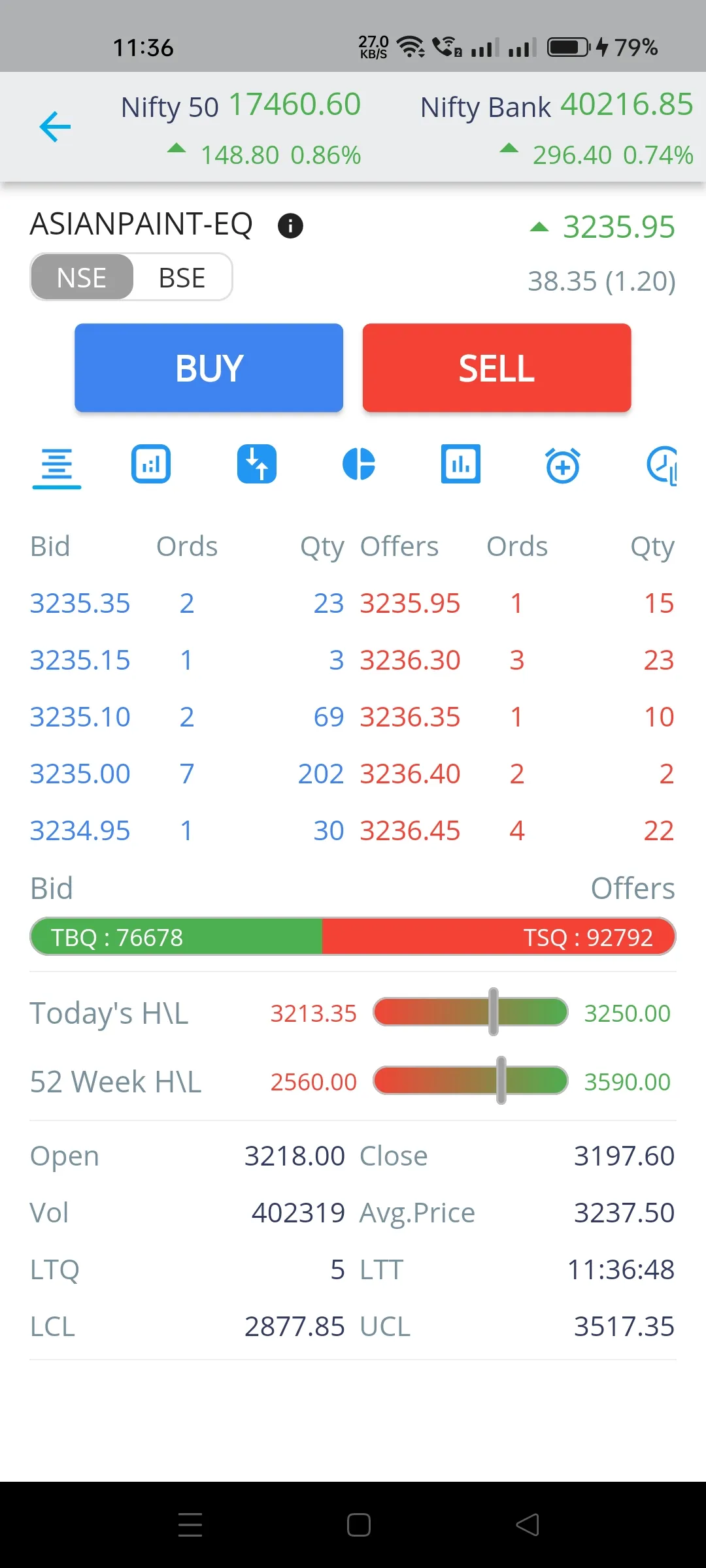The image size is (706, 1568).
Task: Open Android recent apps menu button
Action: click(x=190, y=1525)
